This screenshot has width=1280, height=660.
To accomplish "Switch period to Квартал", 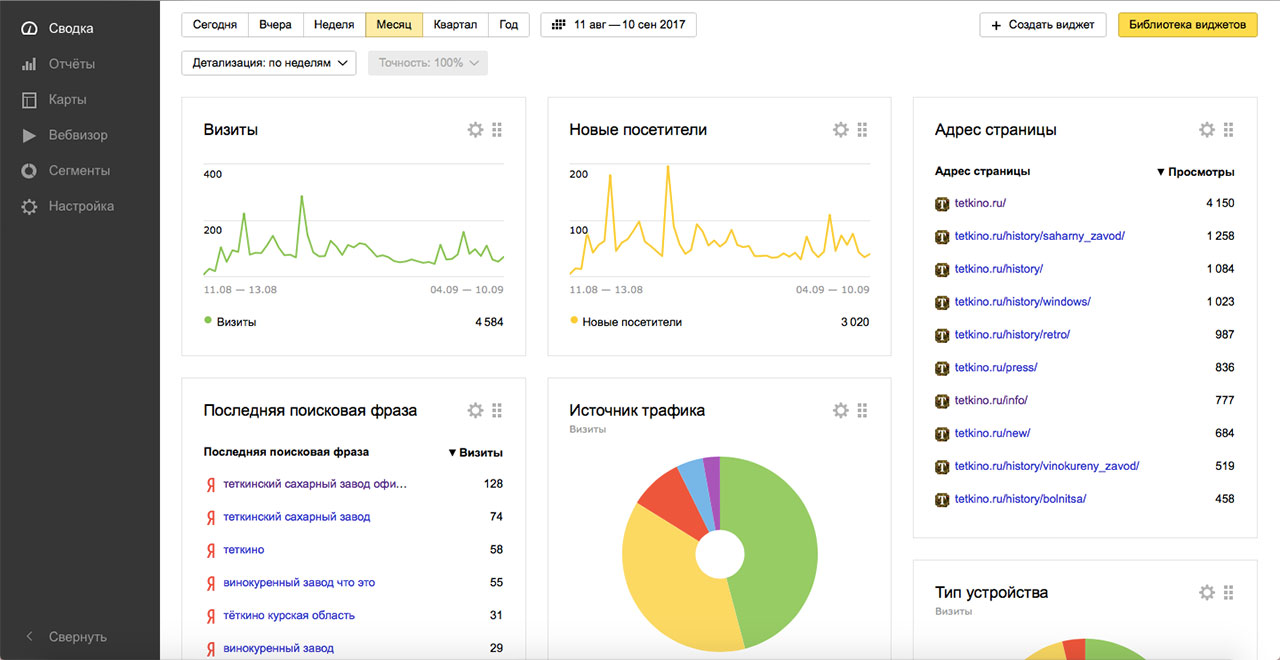I will click(455, 24).
